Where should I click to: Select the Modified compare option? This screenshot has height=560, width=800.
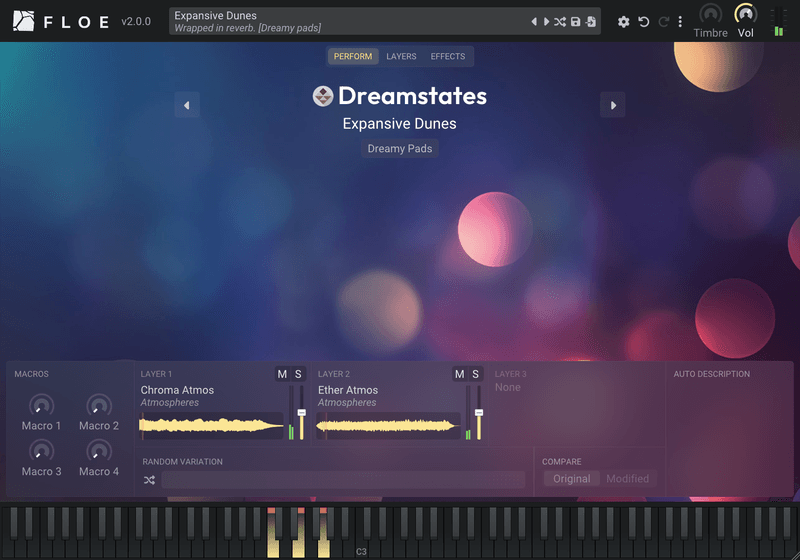(x=628, y=479)
